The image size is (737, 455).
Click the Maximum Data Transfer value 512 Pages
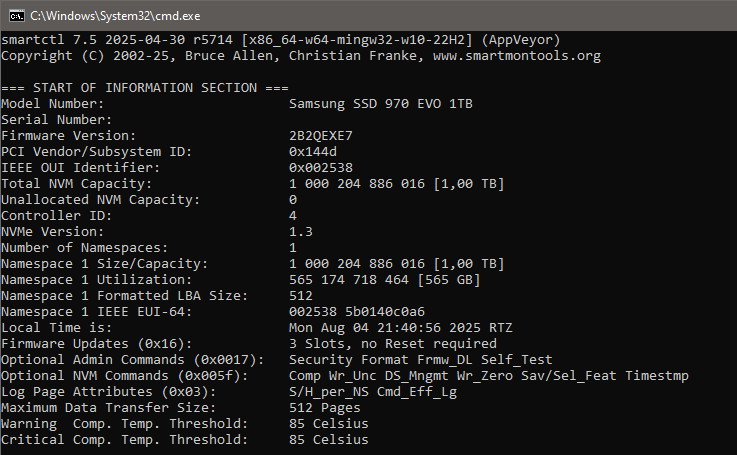[x=325, y=408]
